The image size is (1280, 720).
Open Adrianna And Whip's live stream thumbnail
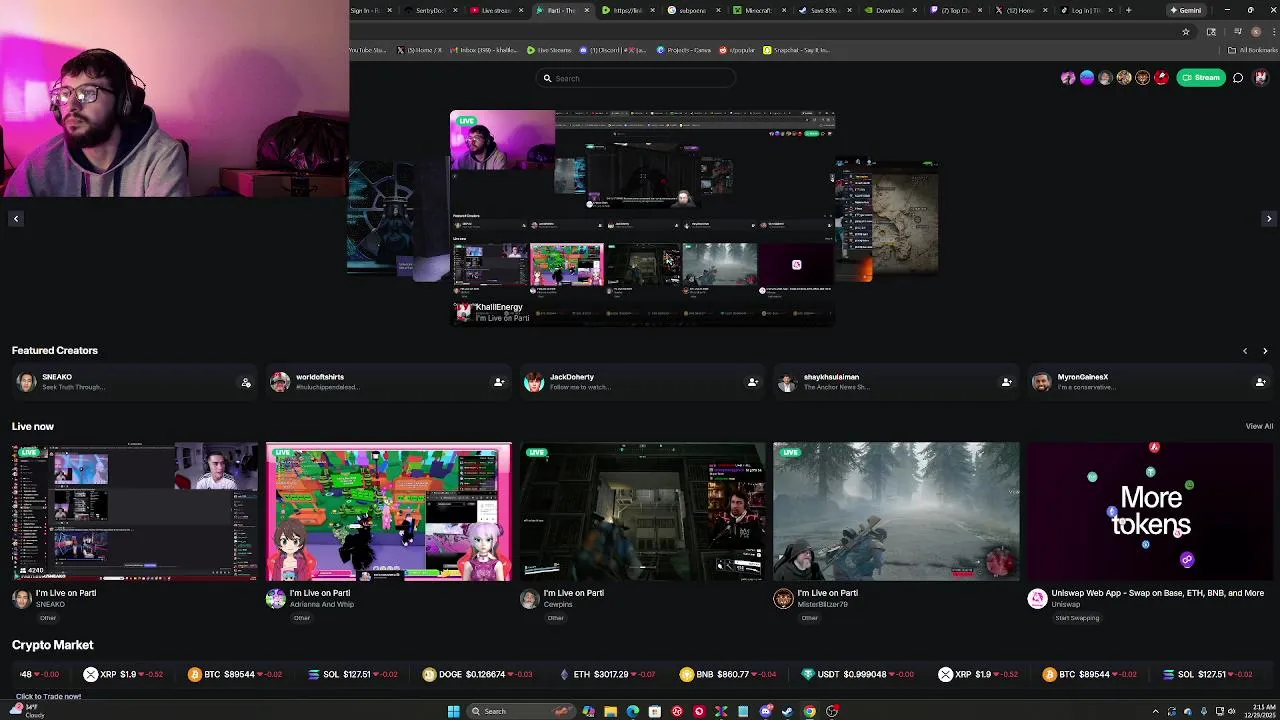pyautogui.click(x=389, y=511)
